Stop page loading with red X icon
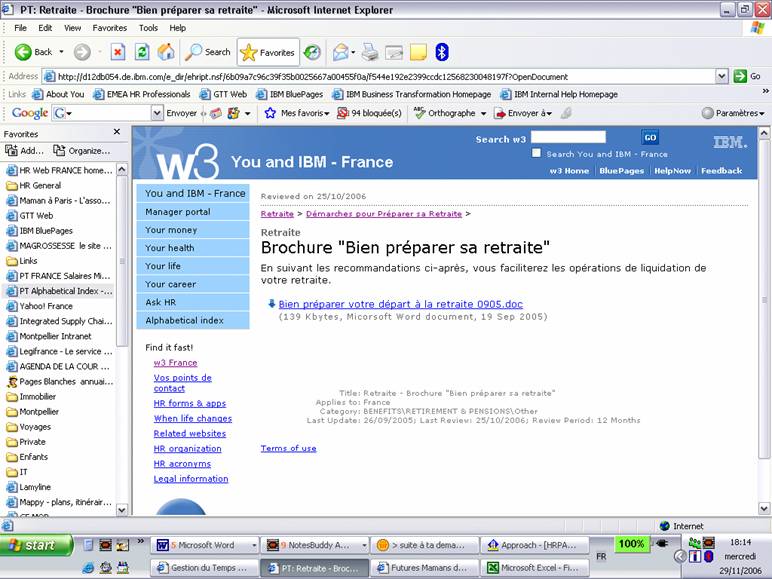The image size is (772, 579). [x=118, y=52]
